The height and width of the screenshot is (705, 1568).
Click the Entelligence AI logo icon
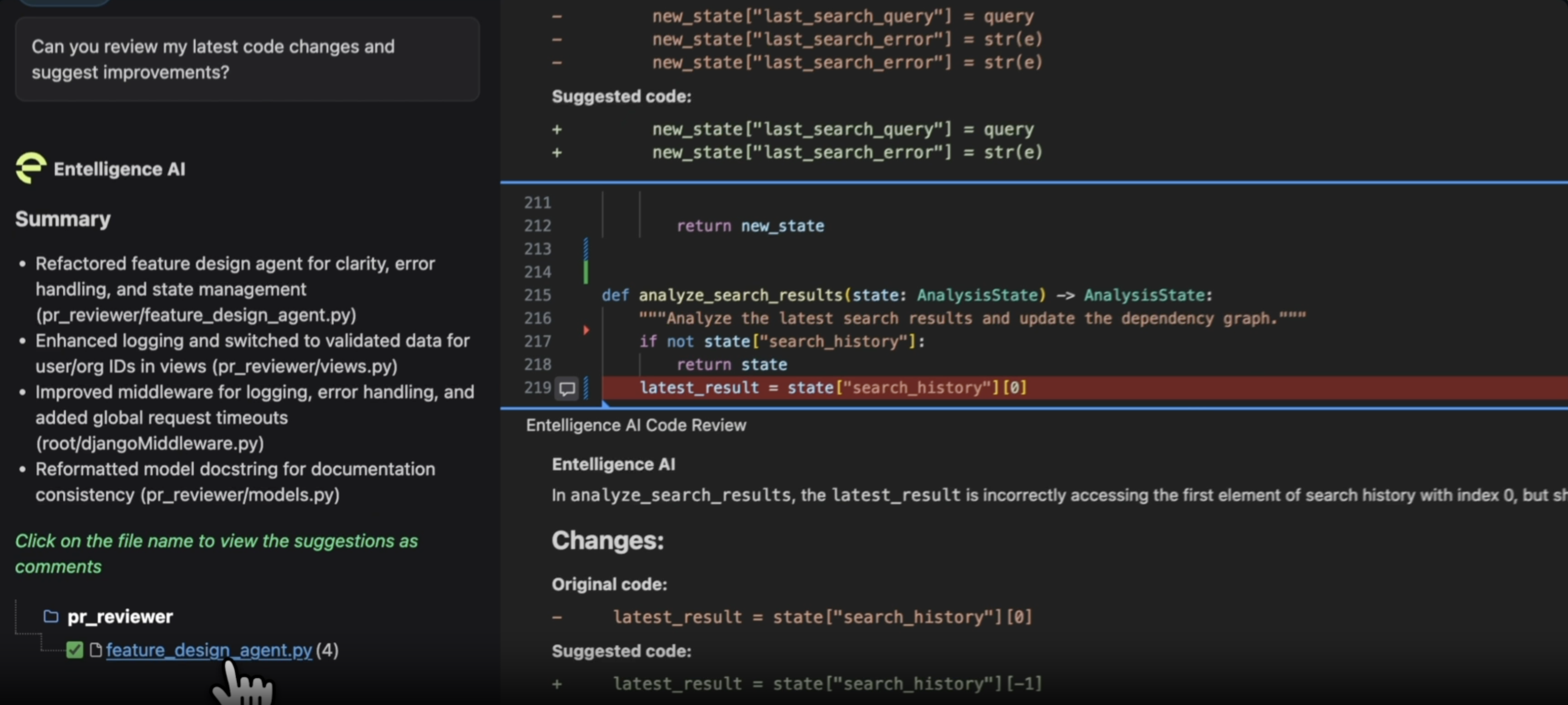(x=30, y=168)
